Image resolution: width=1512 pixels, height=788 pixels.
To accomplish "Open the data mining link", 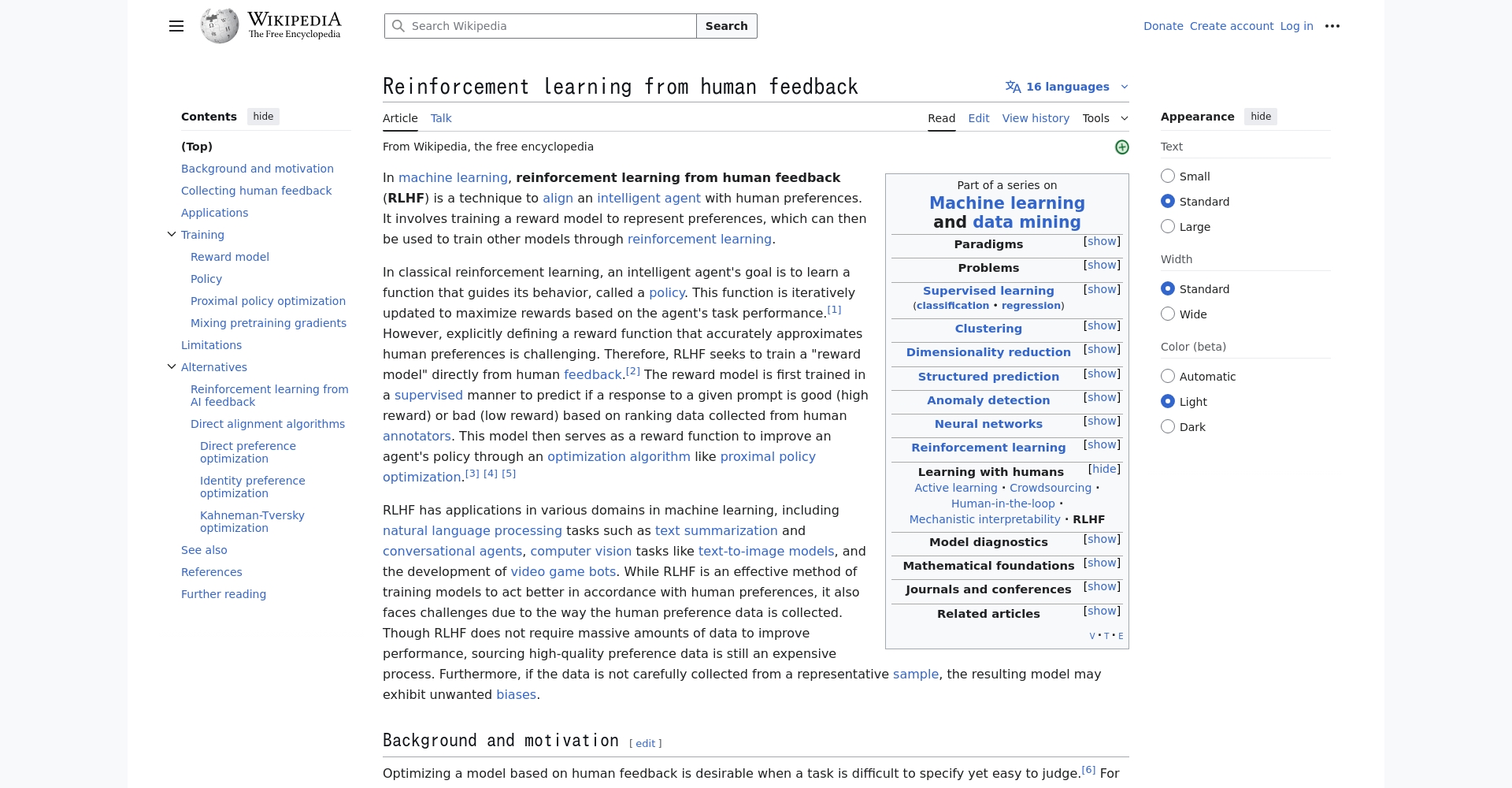I will (1026, 222).
